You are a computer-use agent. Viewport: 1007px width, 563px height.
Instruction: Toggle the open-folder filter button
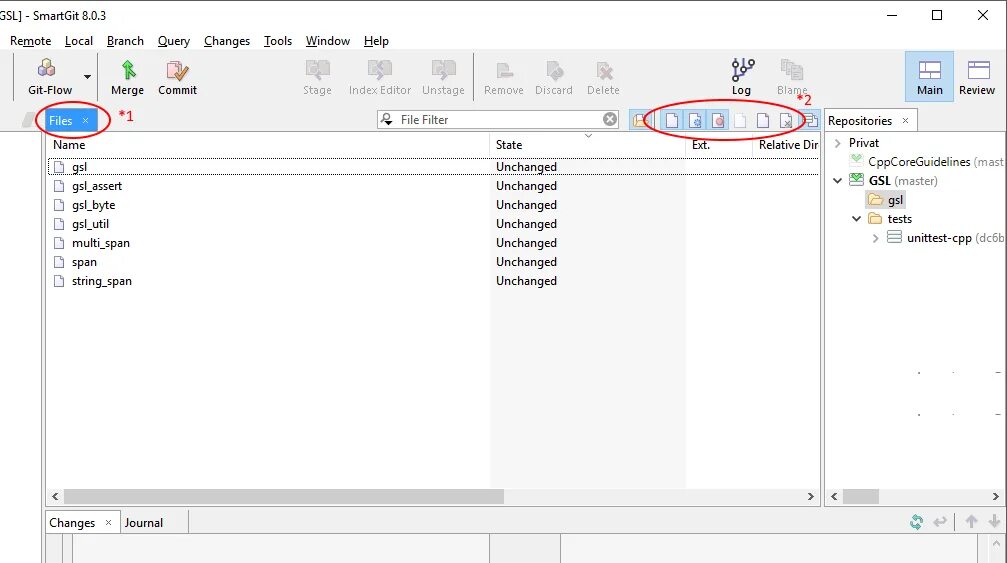point(640,120)
